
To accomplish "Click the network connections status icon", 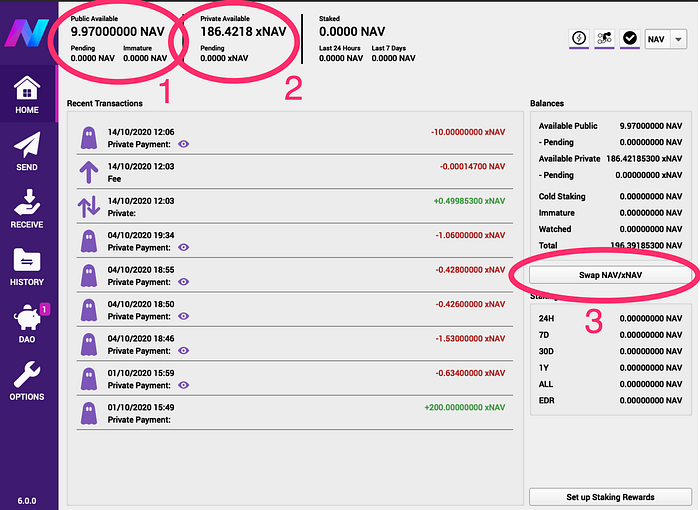I will point(604,38).
